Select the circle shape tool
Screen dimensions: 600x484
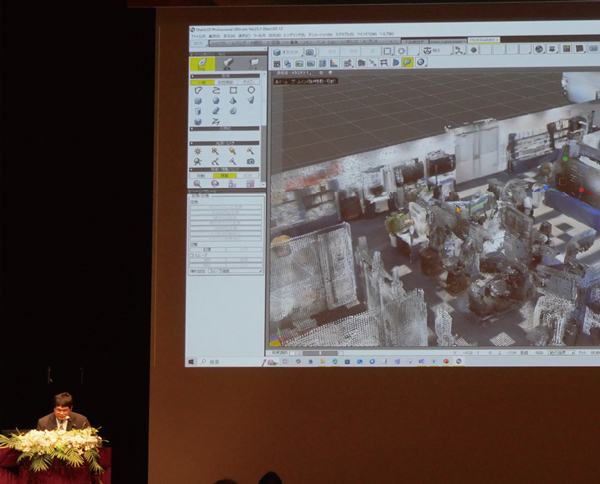pos(251,90)
